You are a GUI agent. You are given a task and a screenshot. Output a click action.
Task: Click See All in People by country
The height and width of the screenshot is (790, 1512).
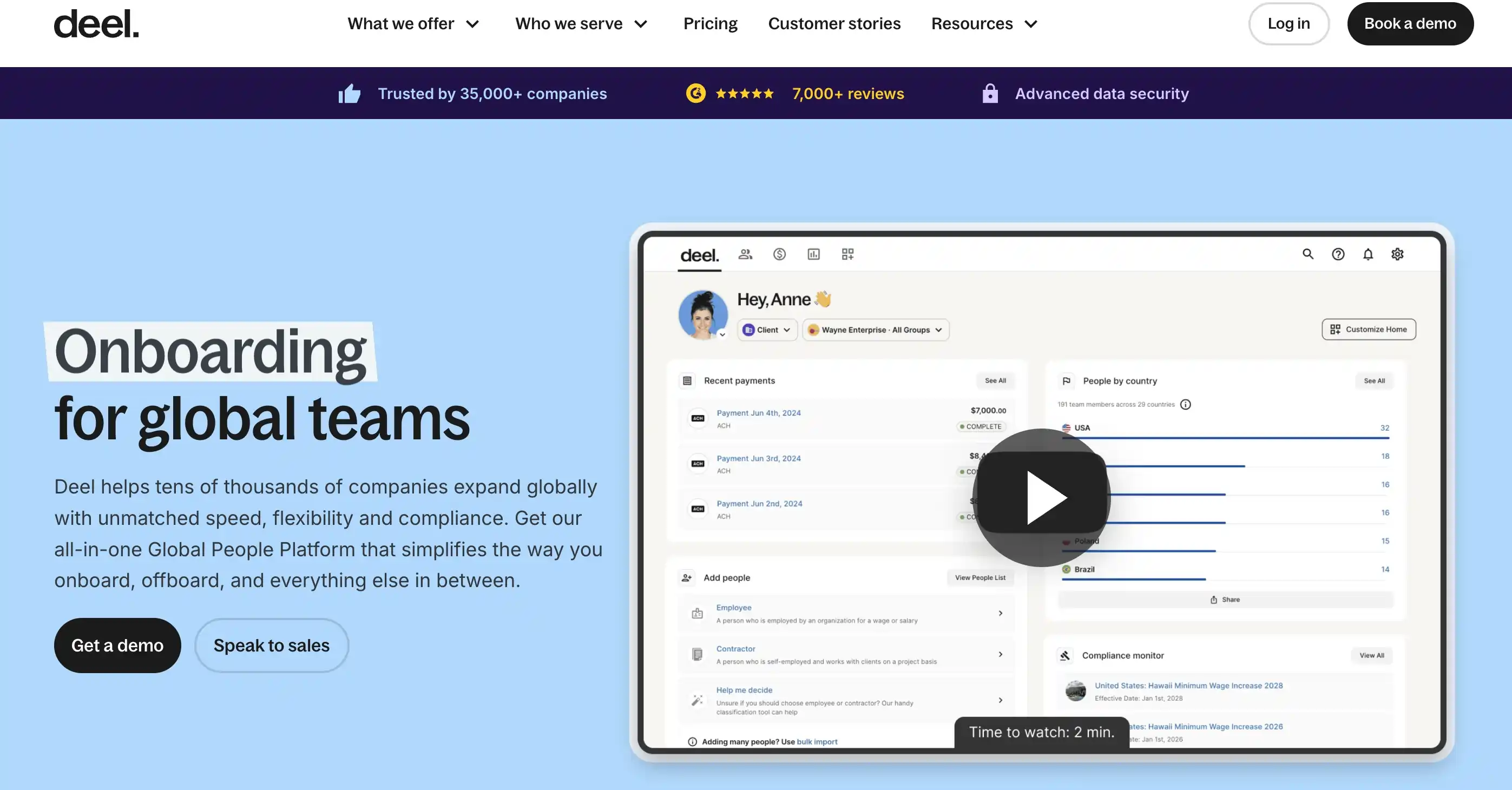(x=1374, y=381)
